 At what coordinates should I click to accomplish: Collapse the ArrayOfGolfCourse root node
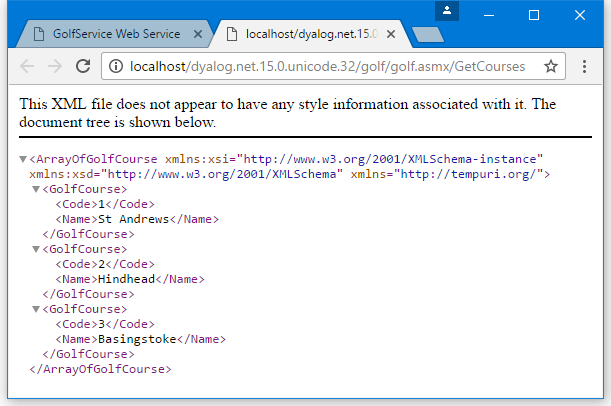(24, 159)
